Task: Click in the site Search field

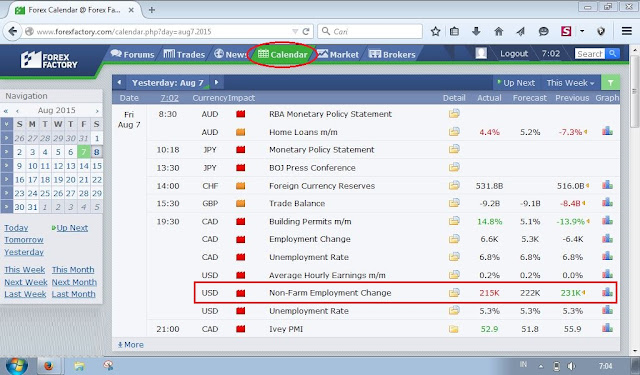Action: click(x=590, y=53)
